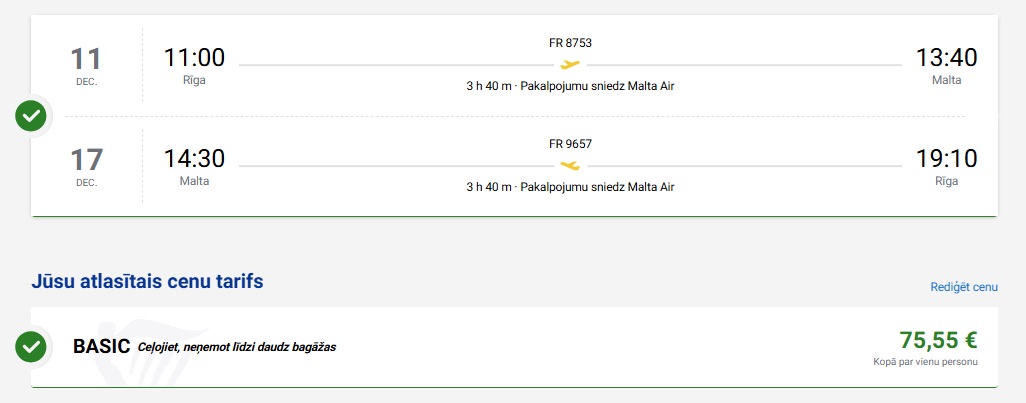Click the Jūsu atlasītais cenu tarifs heading

pyautogui.click(x=147, y=281)
